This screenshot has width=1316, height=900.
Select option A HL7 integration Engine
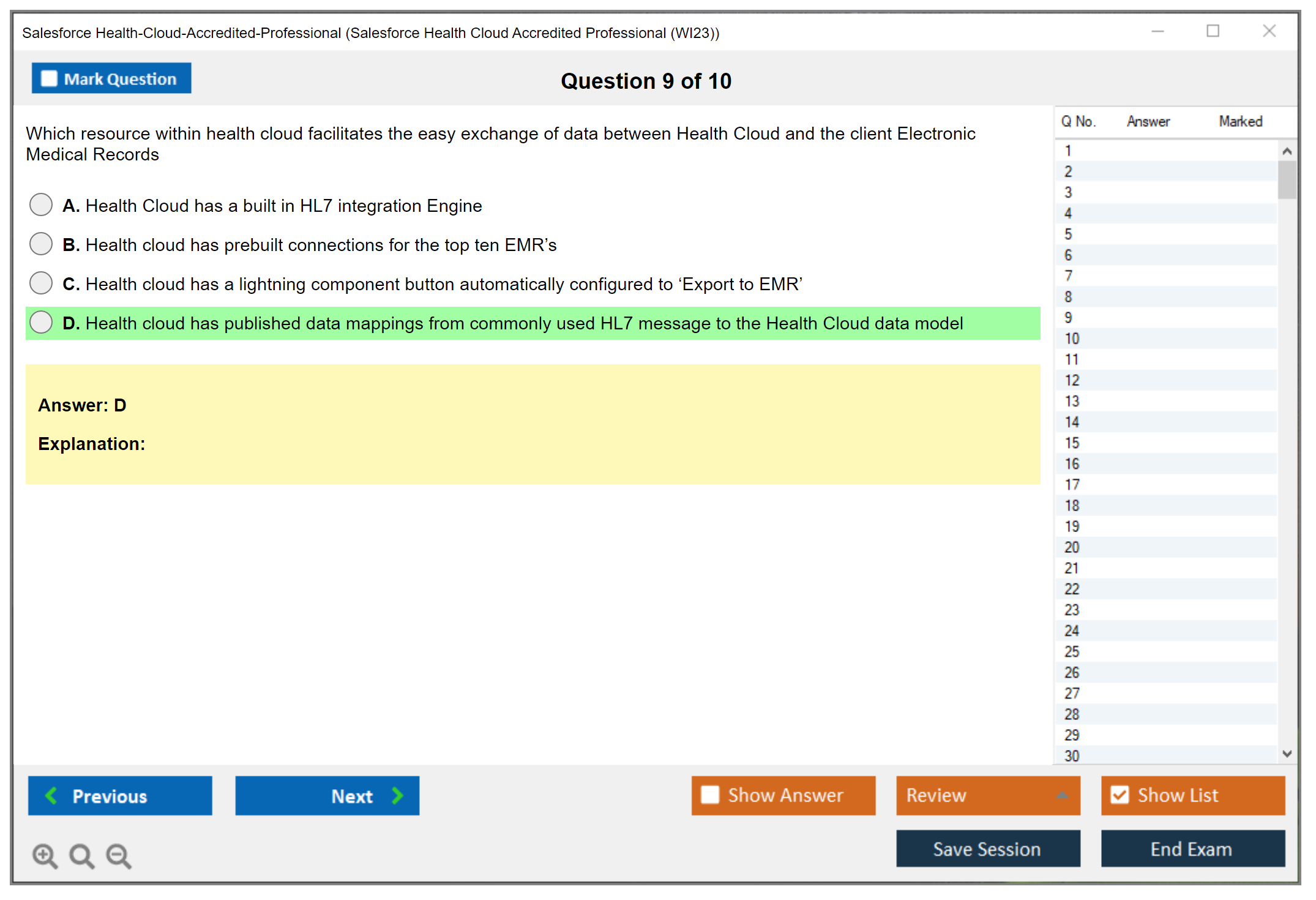click(x=41, y=204)
